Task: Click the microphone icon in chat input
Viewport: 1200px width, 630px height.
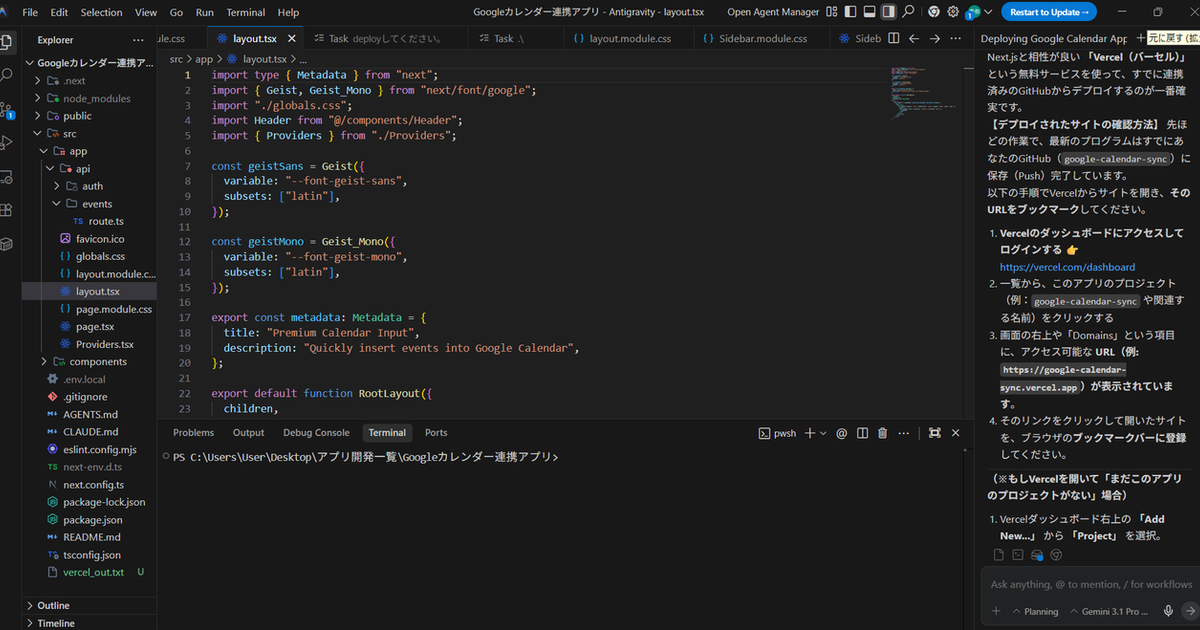Action: tap(1168, 611)
